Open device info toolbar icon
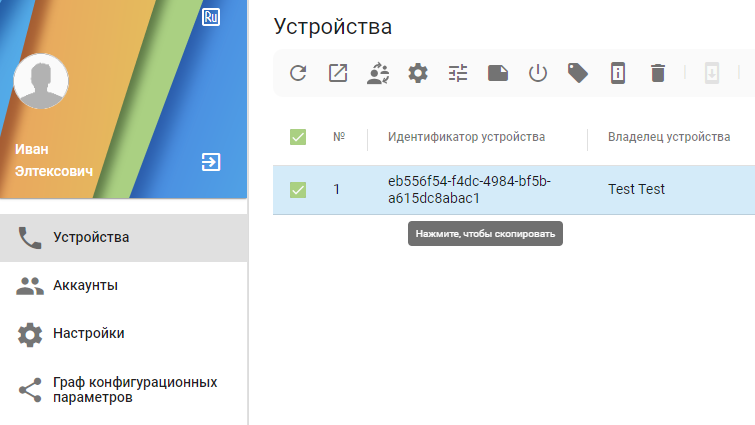 point(618,74)
